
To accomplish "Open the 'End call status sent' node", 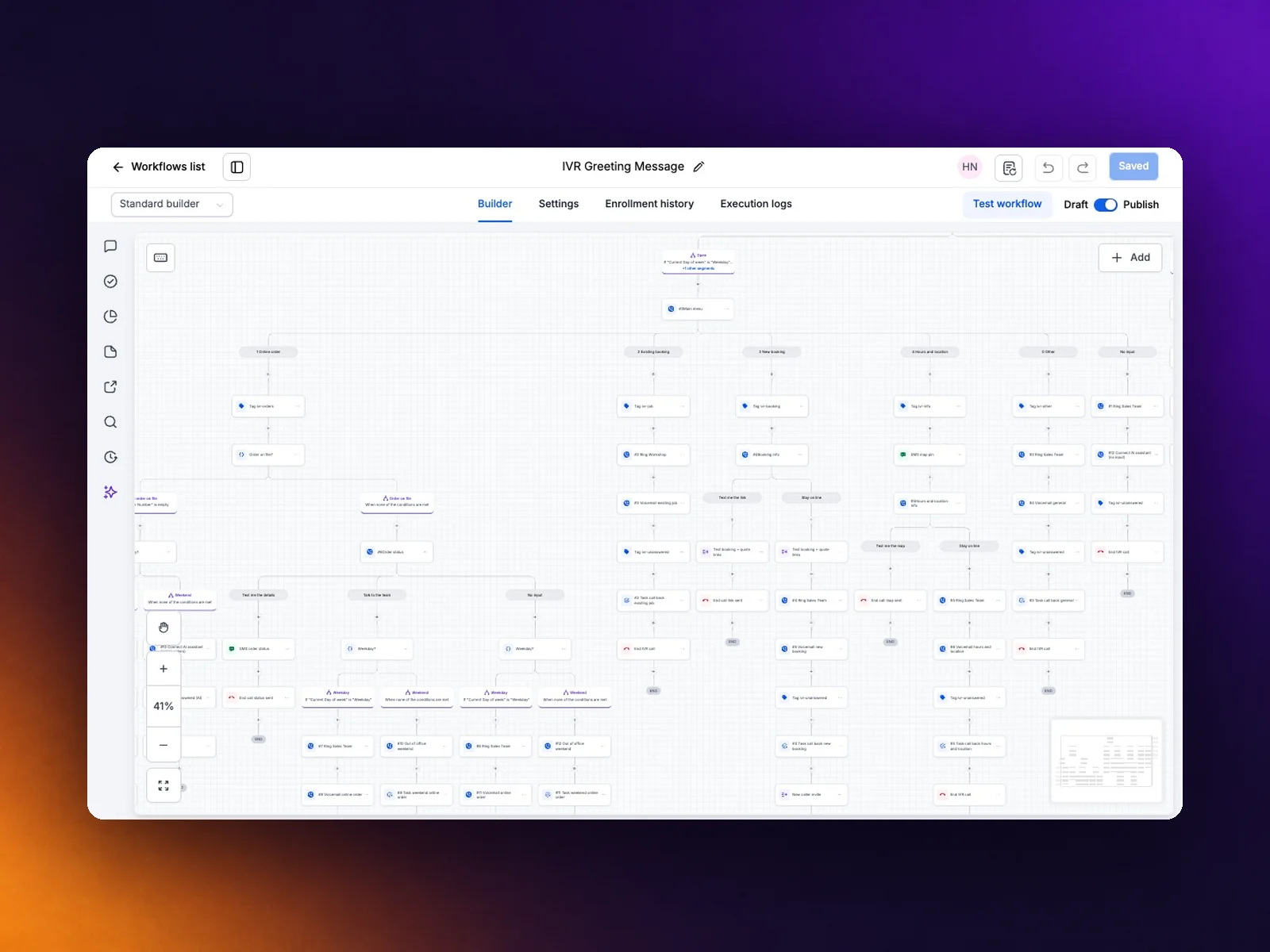I will (259, 698).
